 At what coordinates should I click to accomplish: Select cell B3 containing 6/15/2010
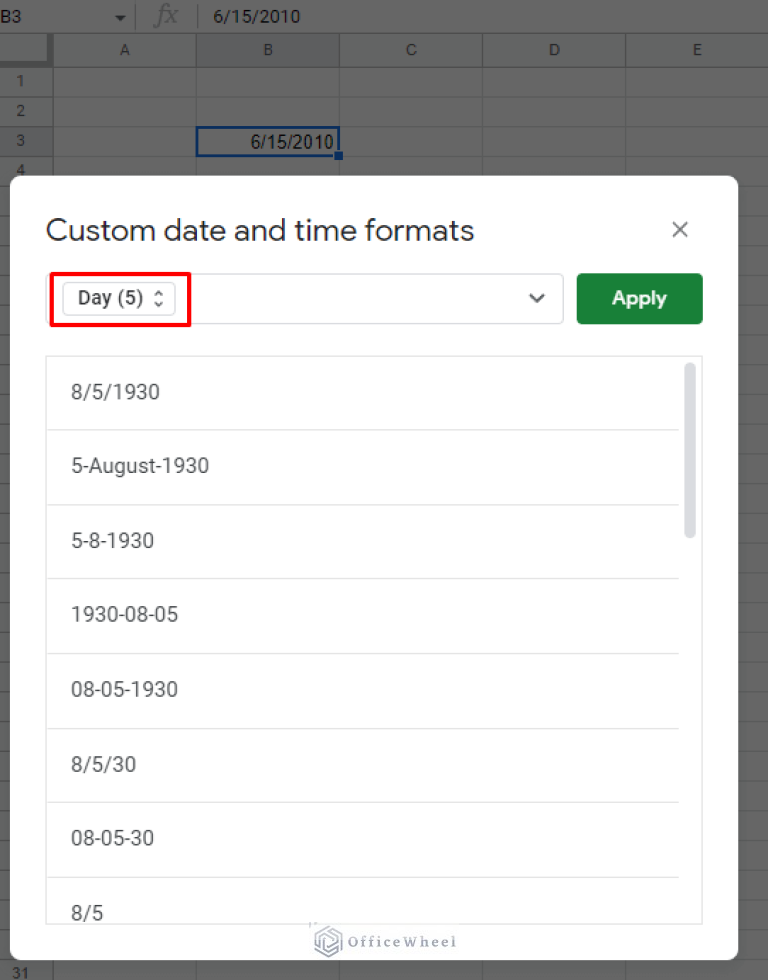[x=267, y=141]
